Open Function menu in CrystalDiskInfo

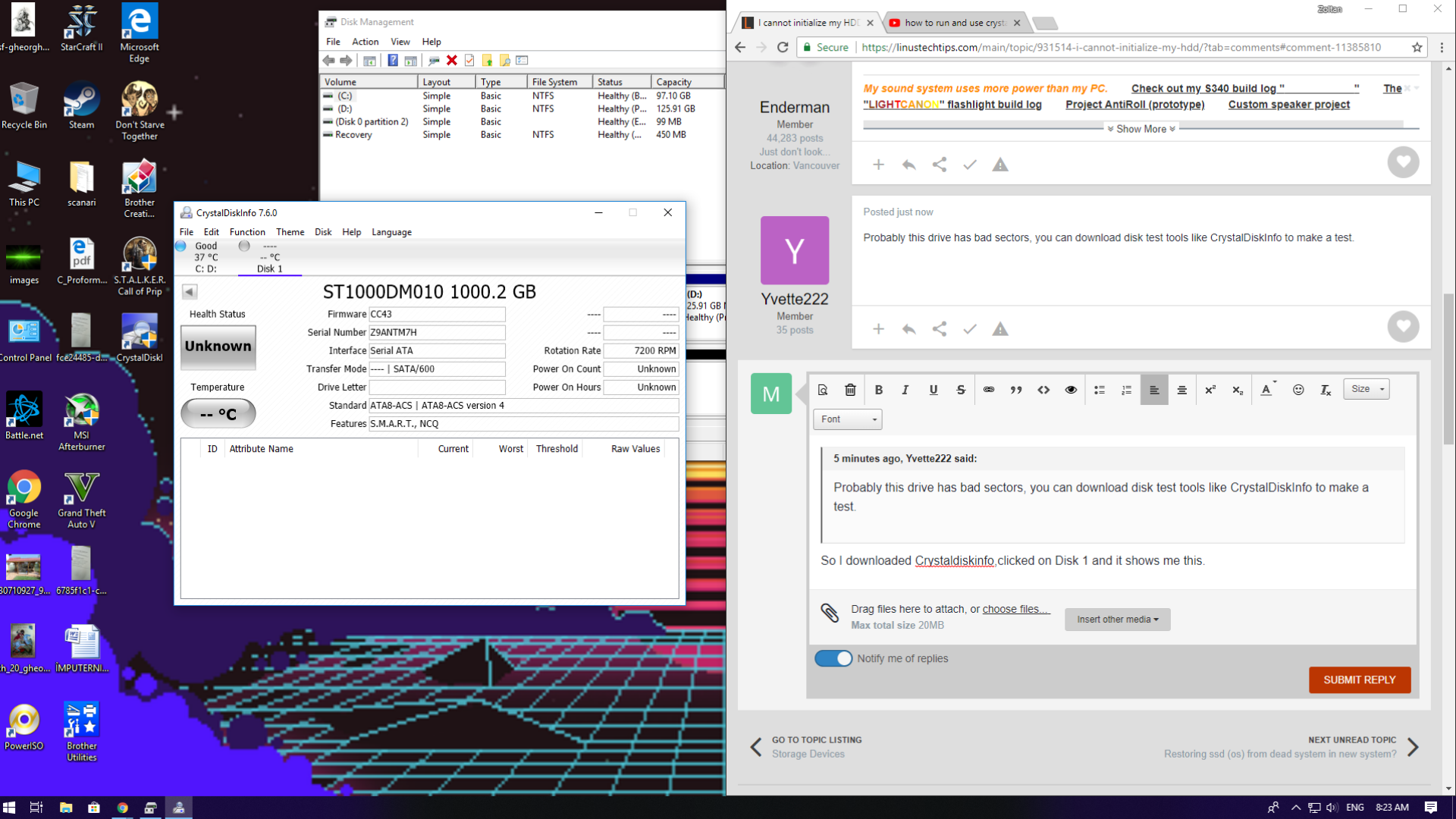pos(247,232)
